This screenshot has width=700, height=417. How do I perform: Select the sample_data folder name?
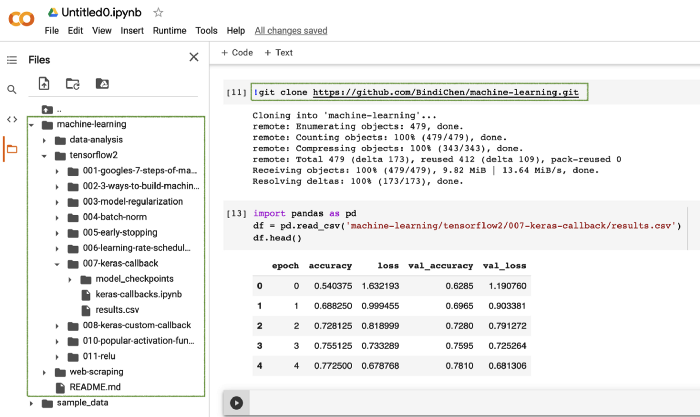[x=82, y=403]
